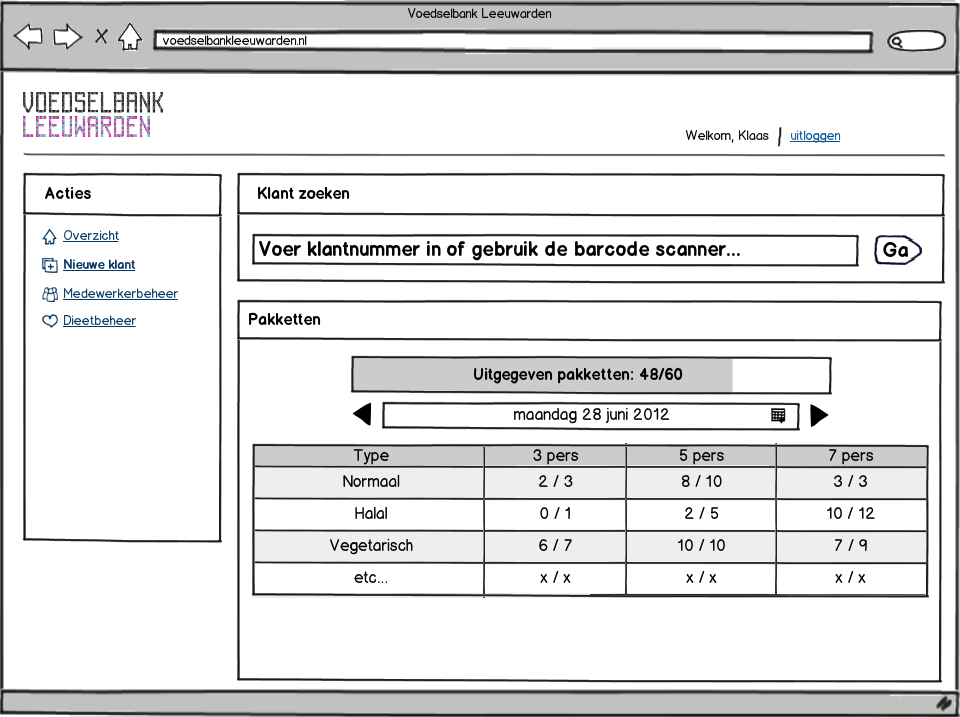Click the Ga button
Image resolution: width=960 pixels, height=717 pixels.
[x=898, y=250]
